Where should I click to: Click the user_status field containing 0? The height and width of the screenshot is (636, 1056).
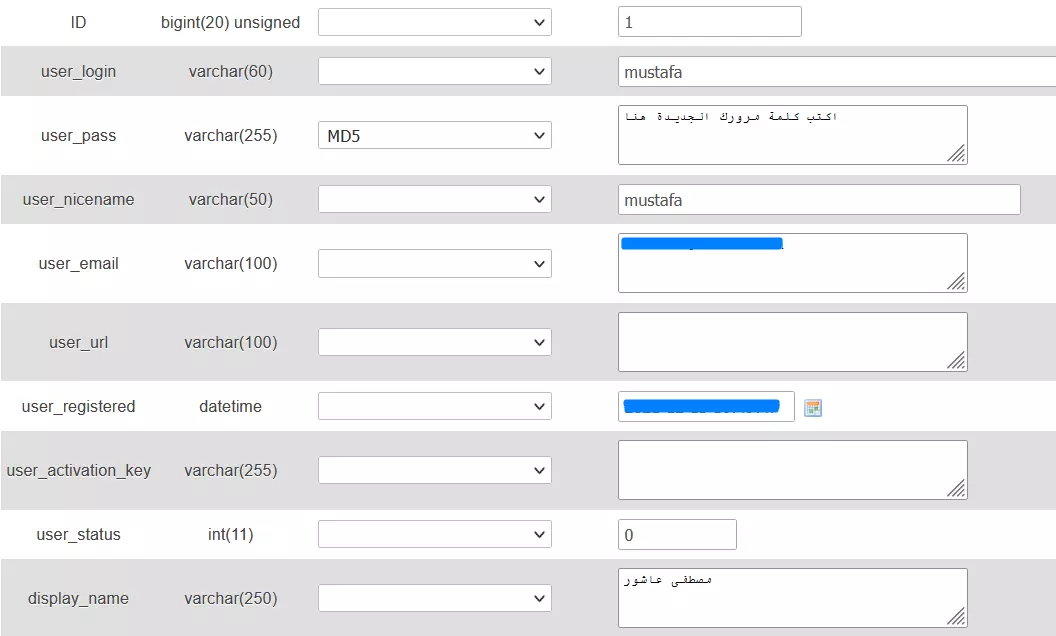pyautogui.click(x=677, y=534)
